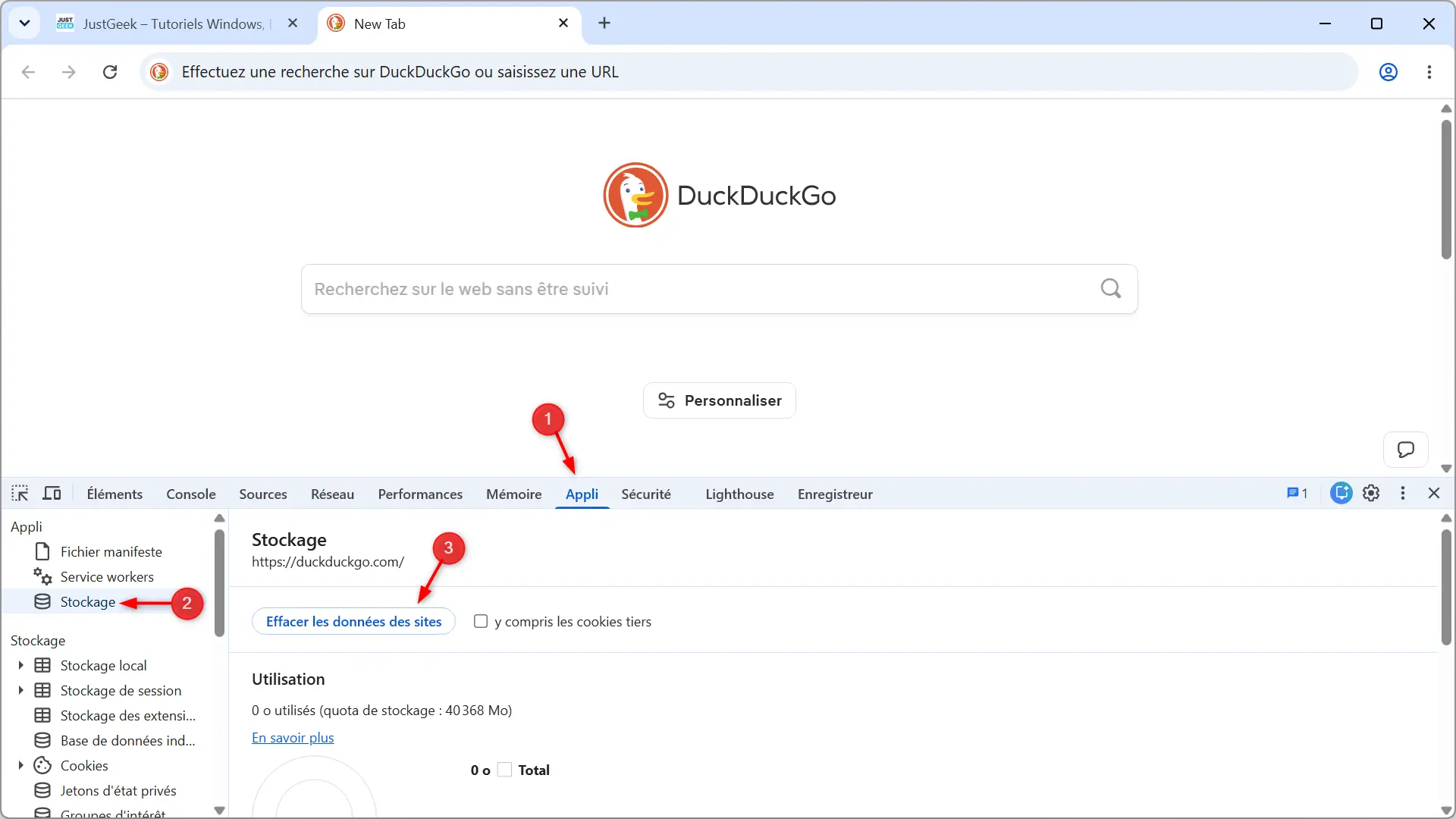The width and height of the screenshot is (1456, 819).
Task: Switch to the Éléments tab
Action: point(115,494)
